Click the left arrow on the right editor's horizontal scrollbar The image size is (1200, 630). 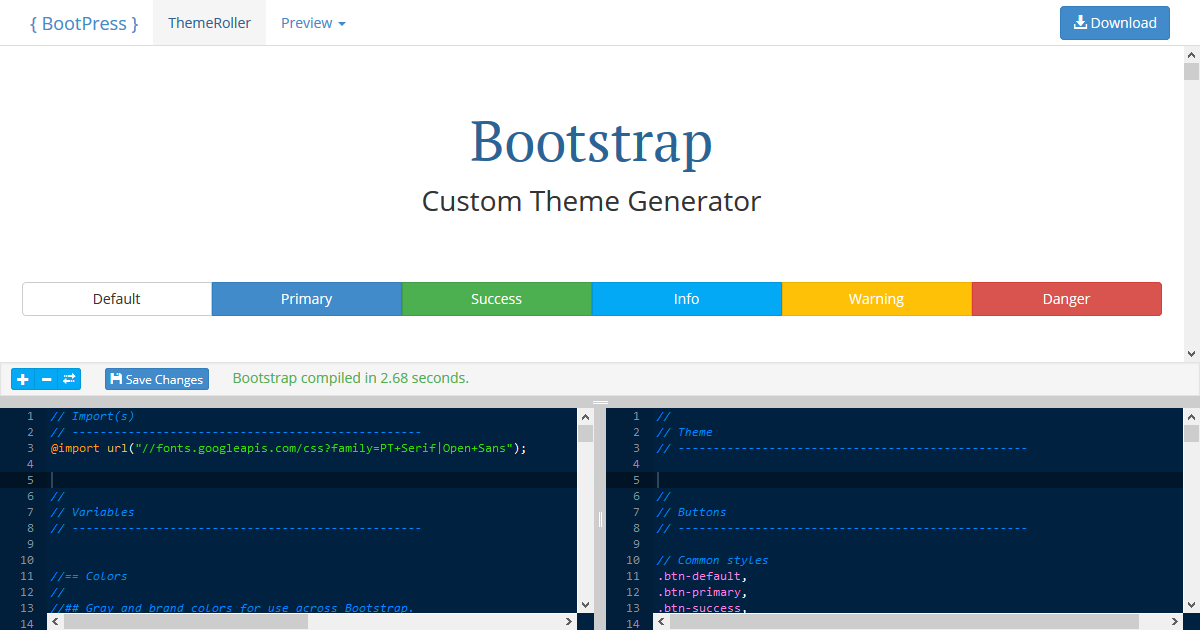pyautogui.click(x=661, y=621)
